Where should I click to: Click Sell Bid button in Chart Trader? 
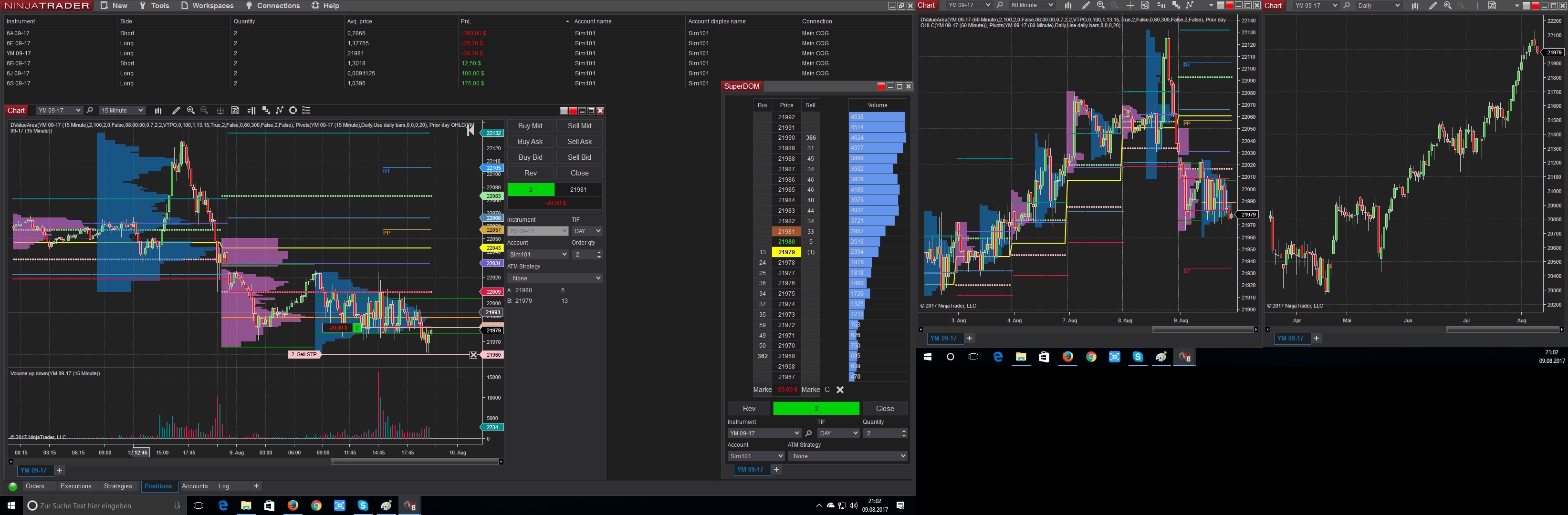(579, 157)
